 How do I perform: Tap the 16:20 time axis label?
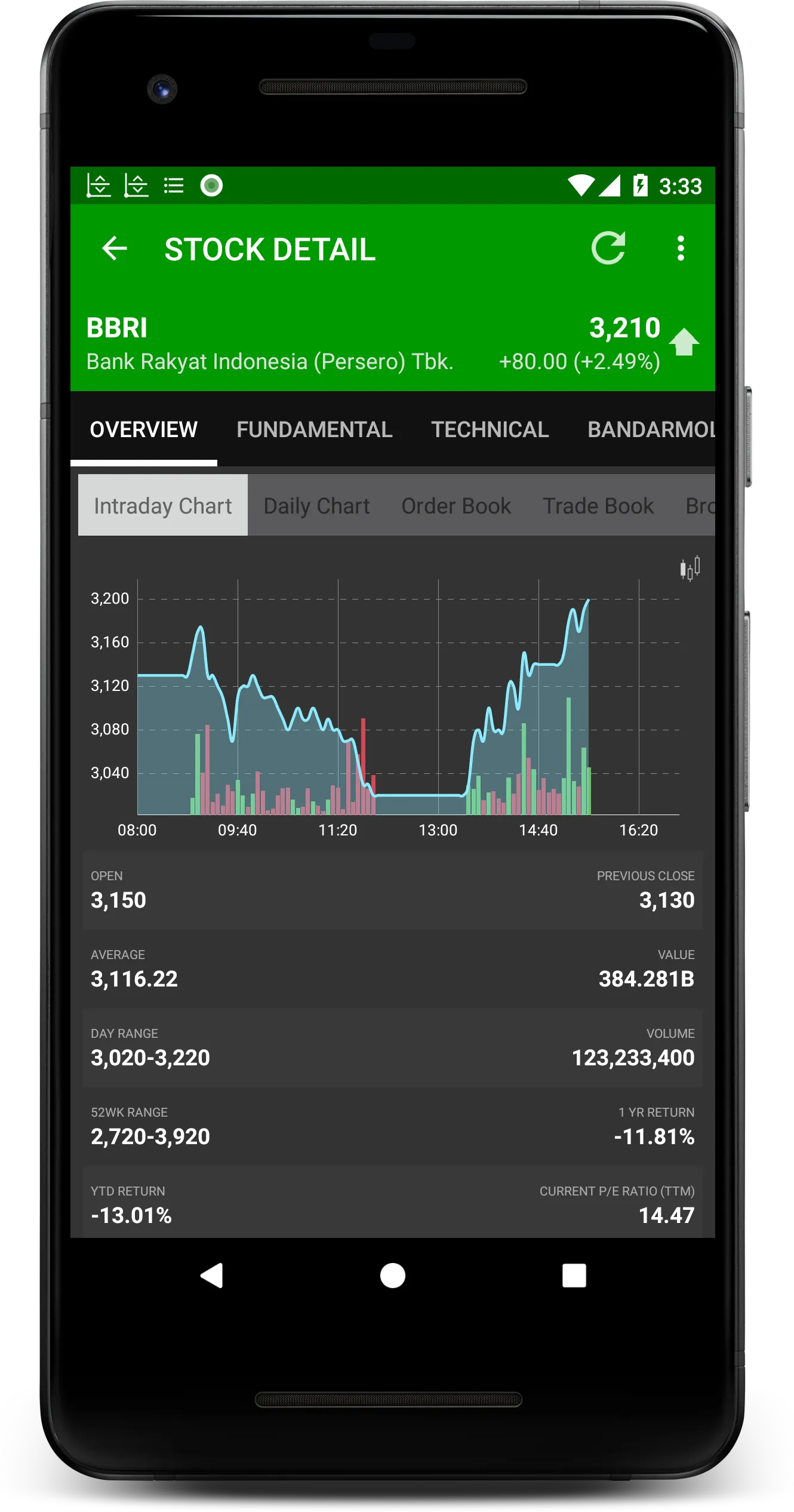[x=639, y=830]
